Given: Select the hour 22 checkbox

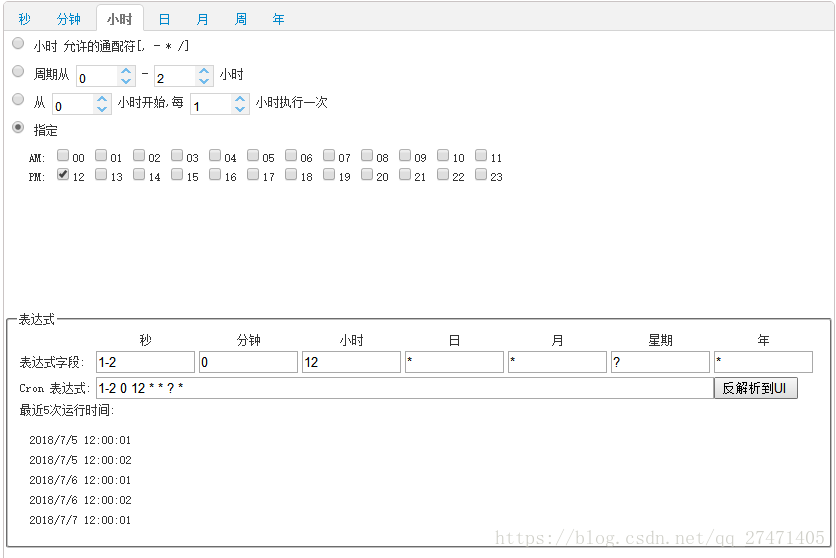Looking at the screenshot, I should pyautogui.click(x=443, y=174).
